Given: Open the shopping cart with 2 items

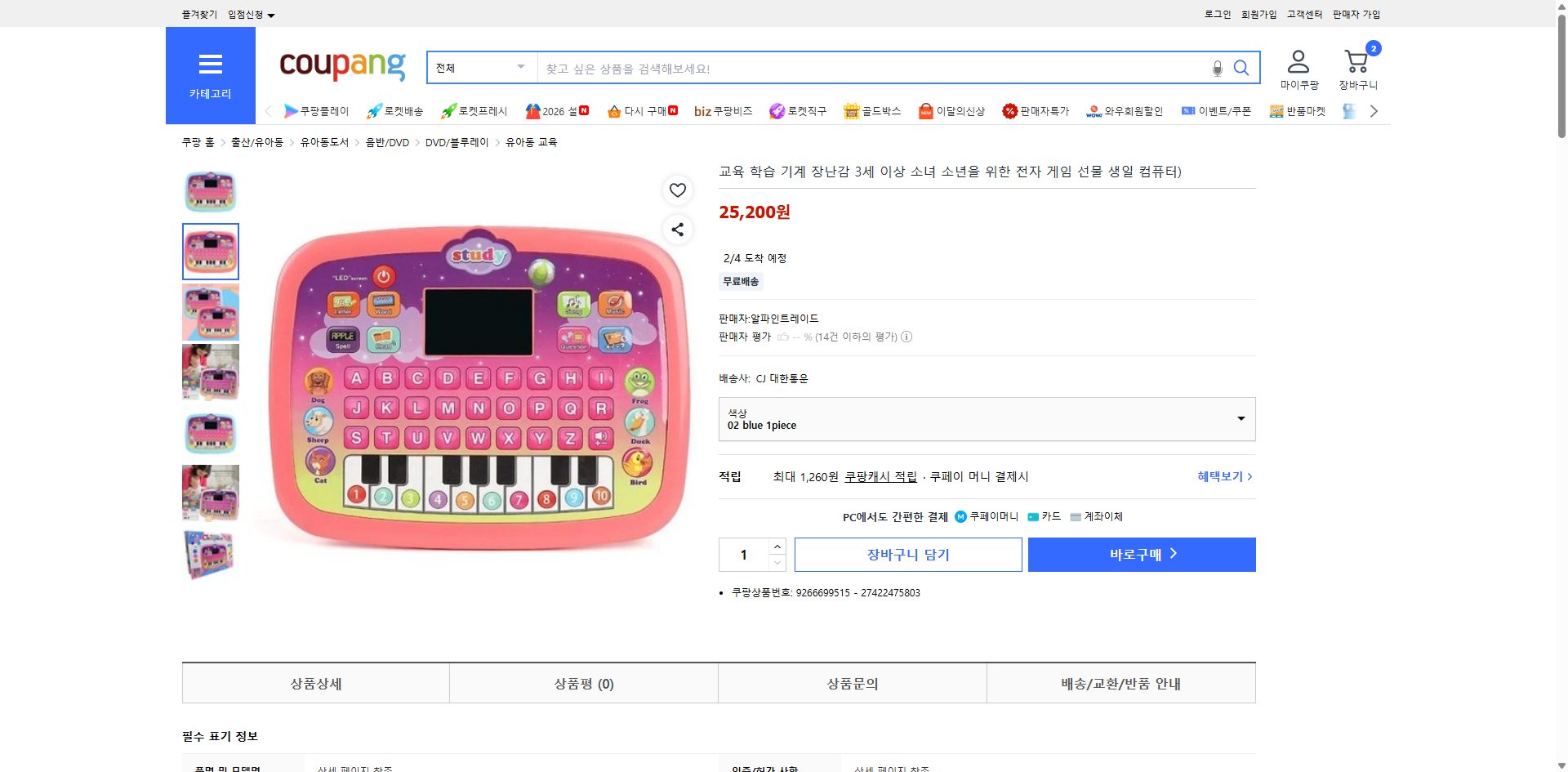Looking at the screenshot, I should tap(1356, 61).
